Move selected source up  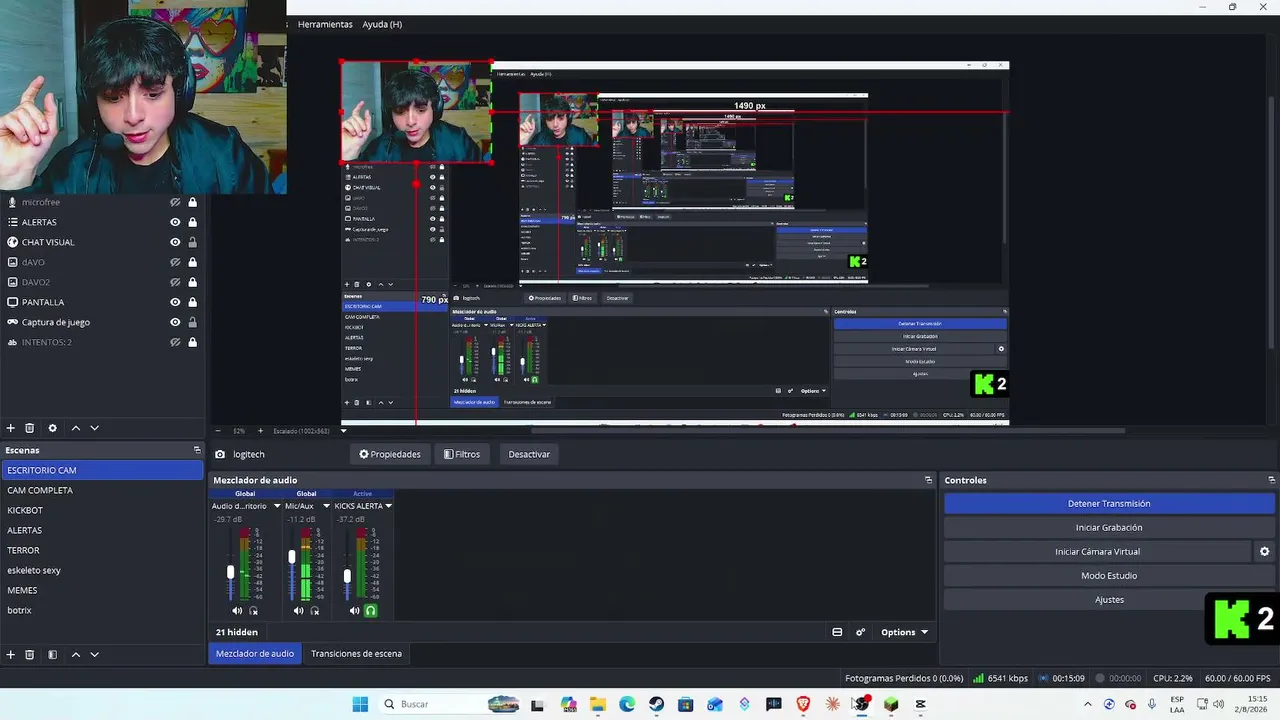pyautogui.click(x=75, y=428)
